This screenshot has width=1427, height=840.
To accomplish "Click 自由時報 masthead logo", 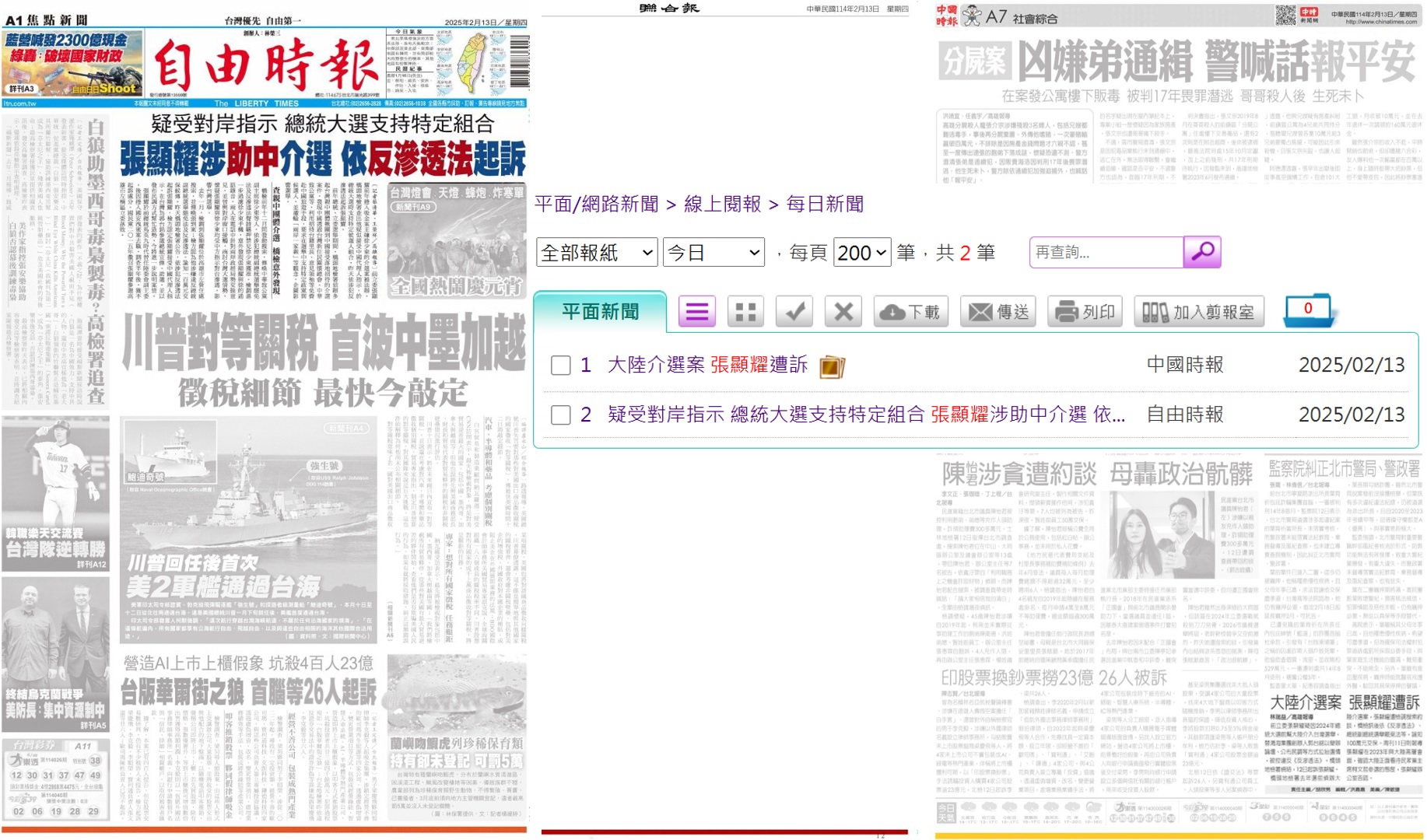I will (265, 65).
